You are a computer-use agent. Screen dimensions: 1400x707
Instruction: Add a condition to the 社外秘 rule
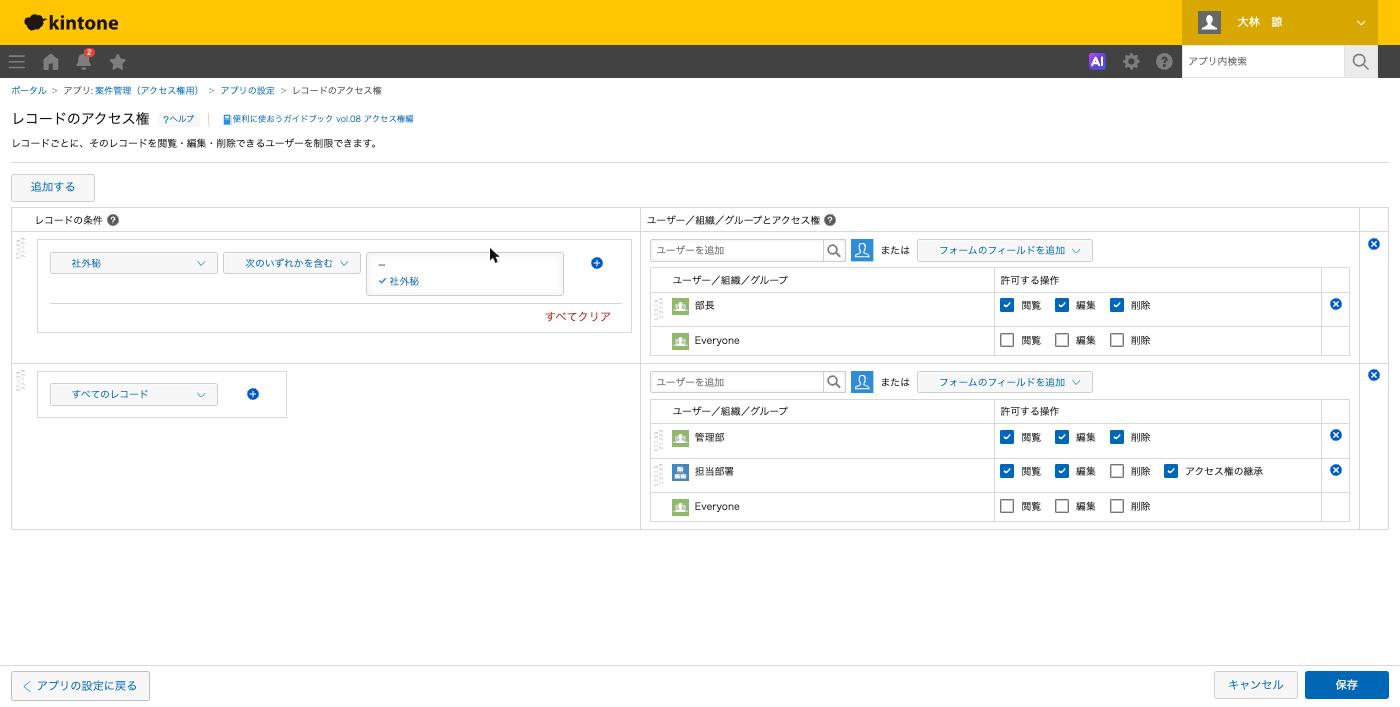coord(597,263)
